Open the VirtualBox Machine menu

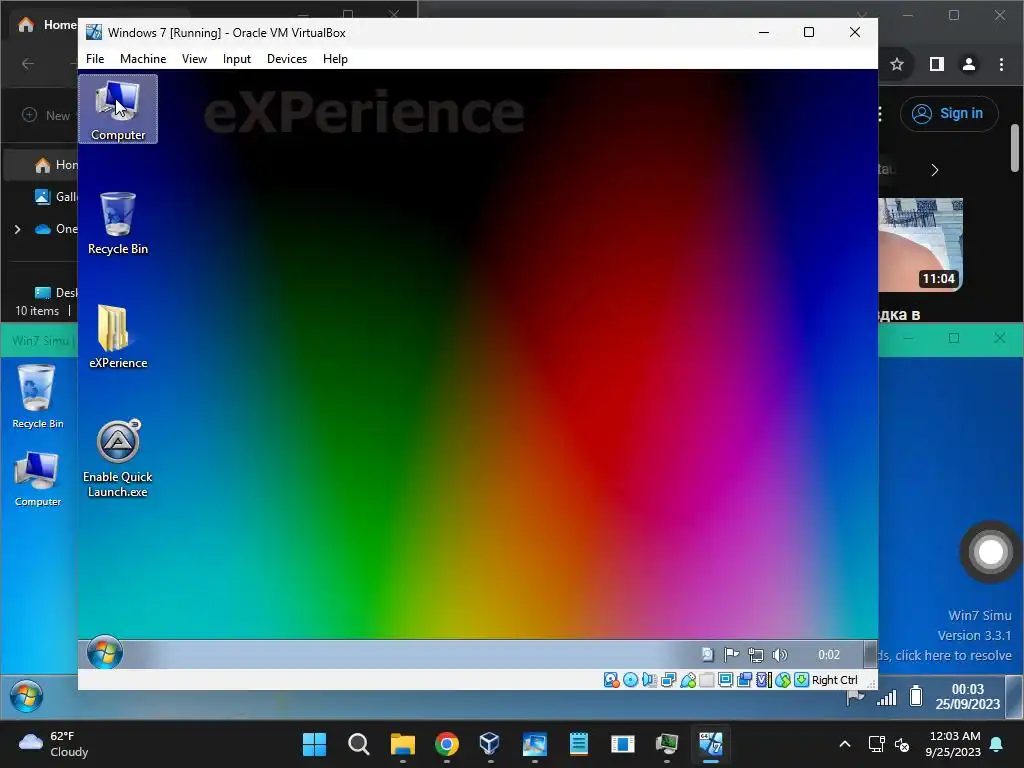pos(143,59)
